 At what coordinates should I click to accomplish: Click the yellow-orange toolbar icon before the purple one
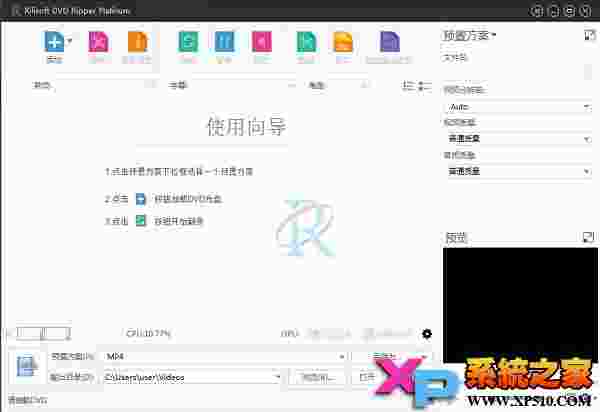pyautogui.click(x=343, y=41)
